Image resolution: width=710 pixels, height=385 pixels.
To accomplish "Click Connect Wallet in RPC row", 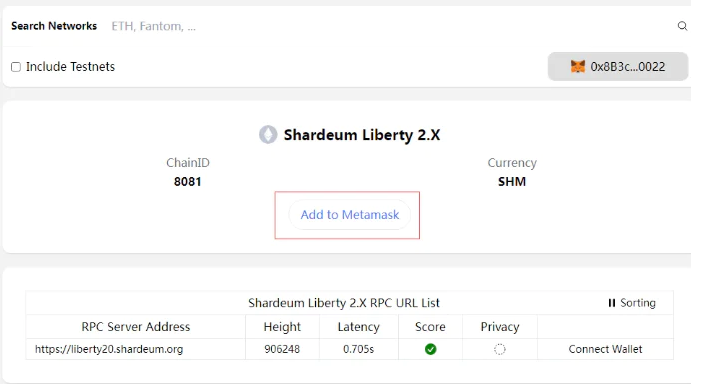I will tap(605, 349).
